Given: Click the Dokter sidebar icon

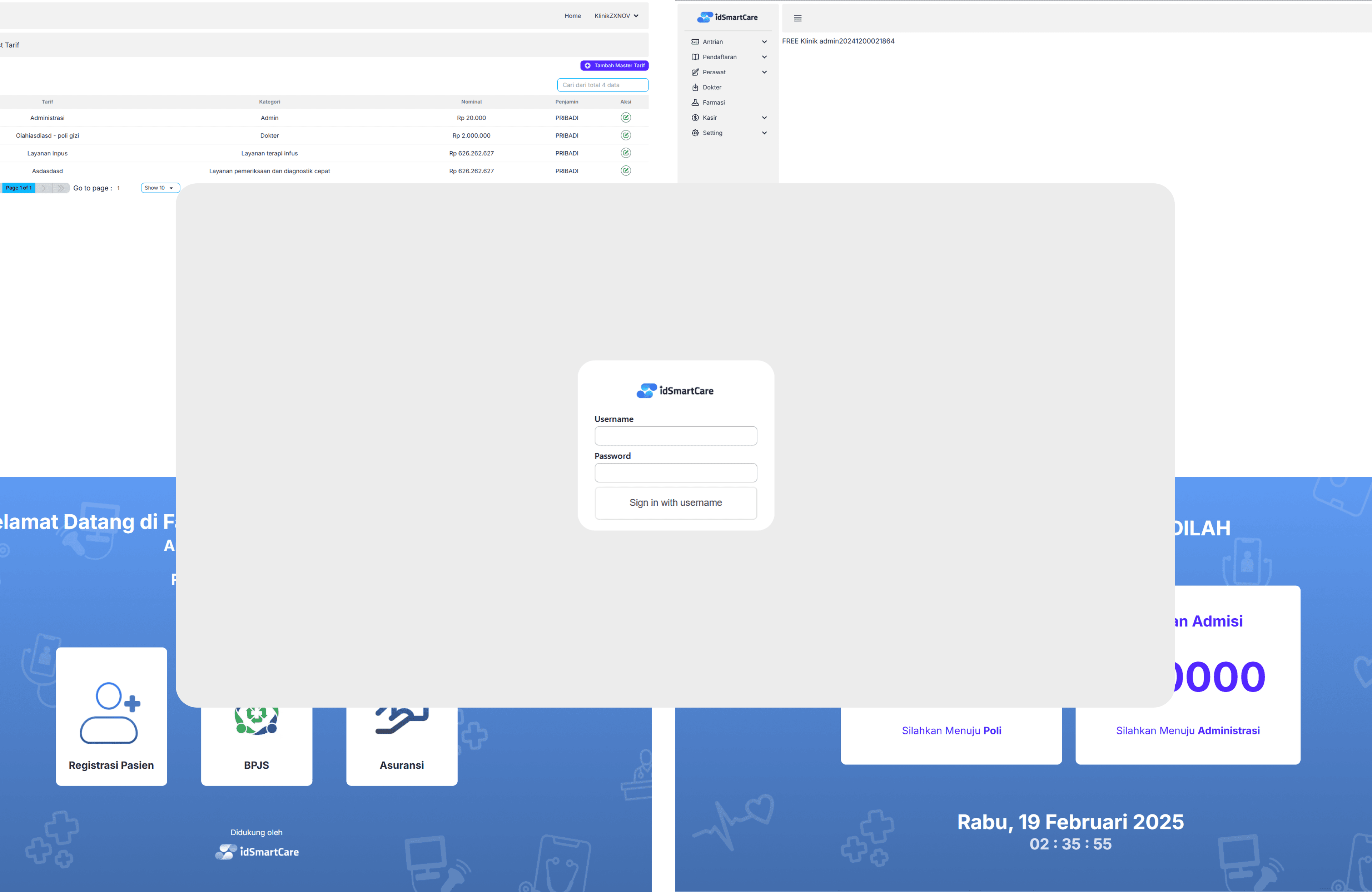Looking at the screenshot, I should (695, 88).
